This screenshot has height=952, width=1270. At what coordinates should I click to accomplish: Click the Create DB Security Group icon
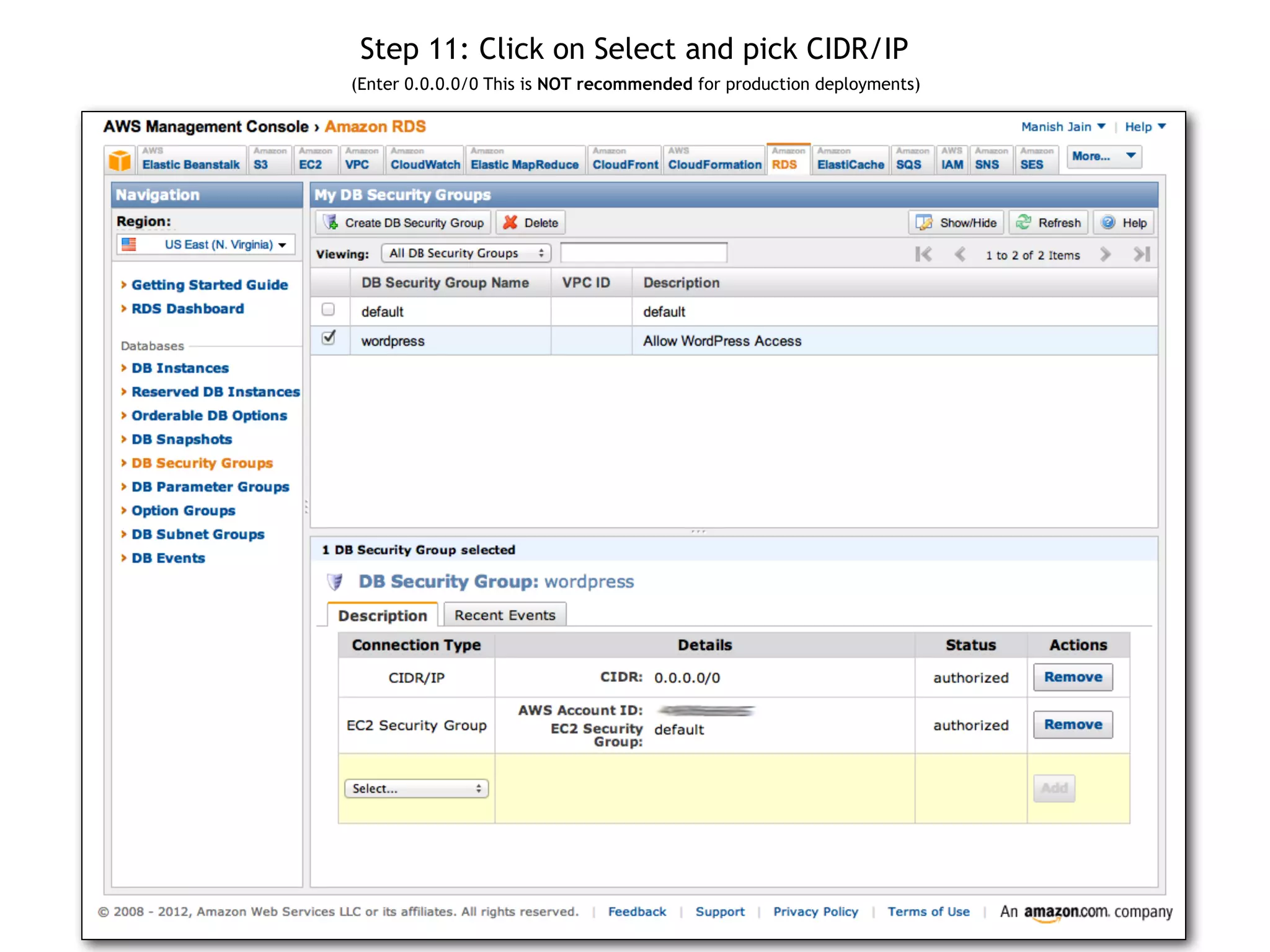coord(331,223)
